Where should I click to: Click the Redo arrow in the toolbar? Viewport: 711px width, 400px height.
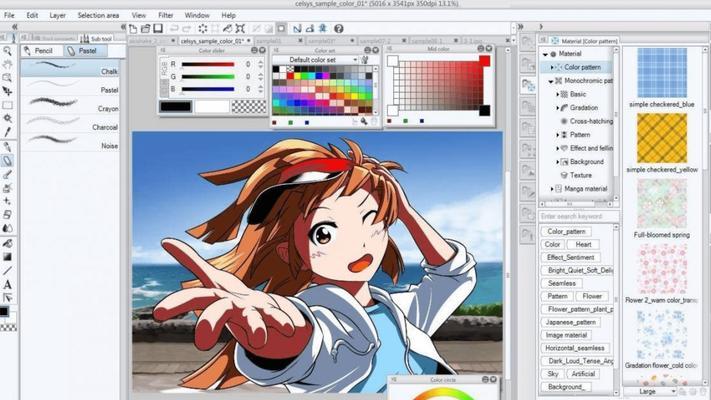pyautogui.click(x=186, y=29)
